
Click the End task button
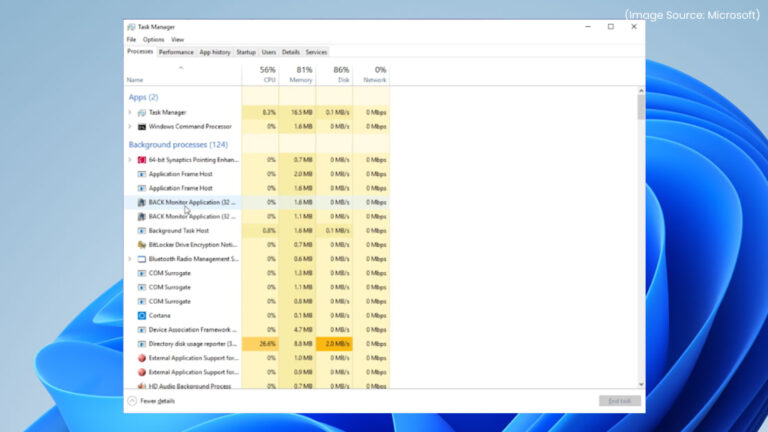tap(620, 401)
